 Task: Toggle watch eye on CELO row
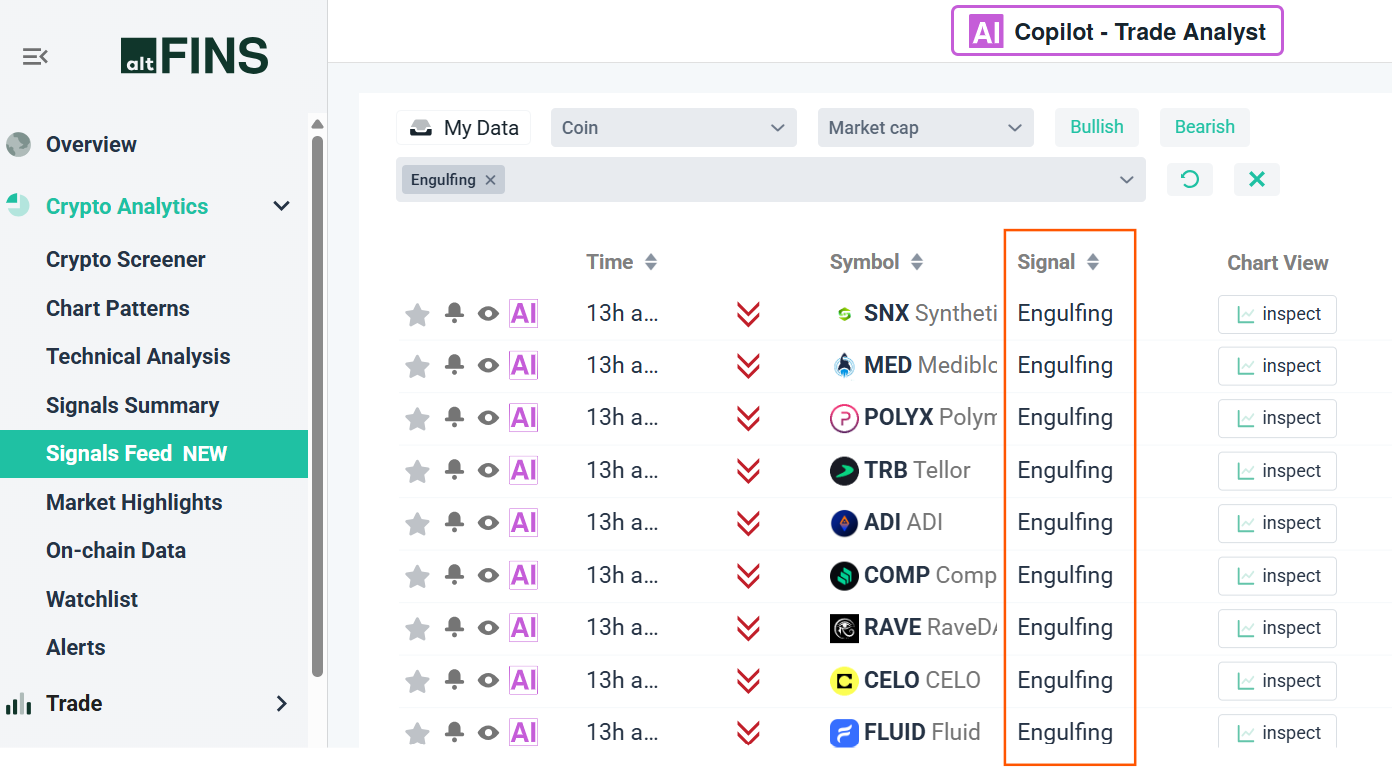pyautogui.click(x=488, y=680)
